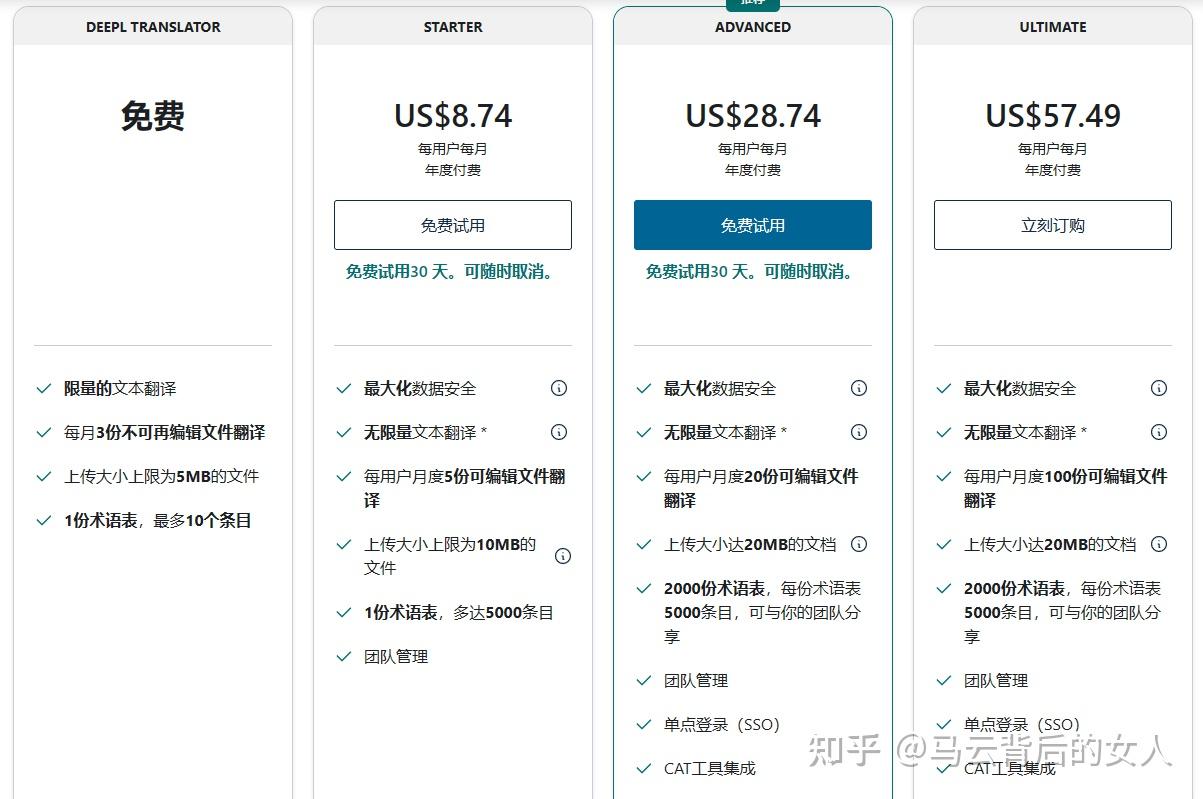Viewport: 1203px width, 799px height.
Task: Click 限量的文本翻译 feature
Action: tap(120, 388)
